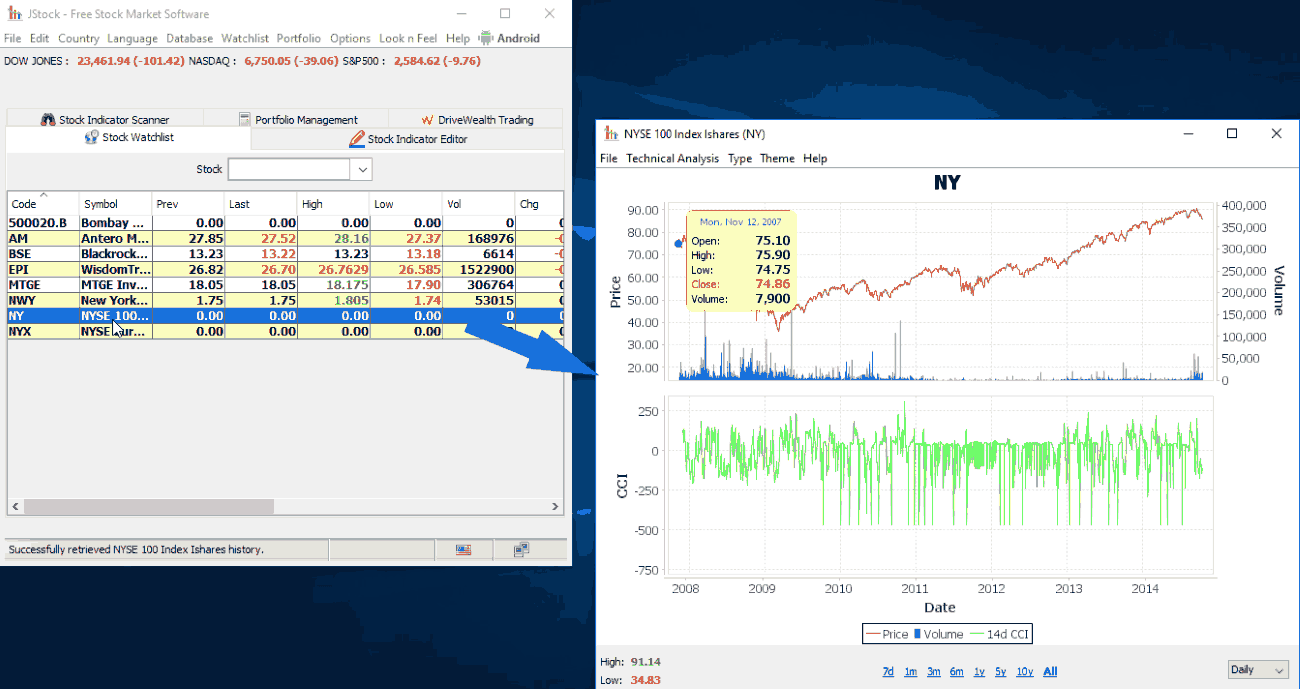
Task: Open the chart window File menu
Action: pos(609,158)
